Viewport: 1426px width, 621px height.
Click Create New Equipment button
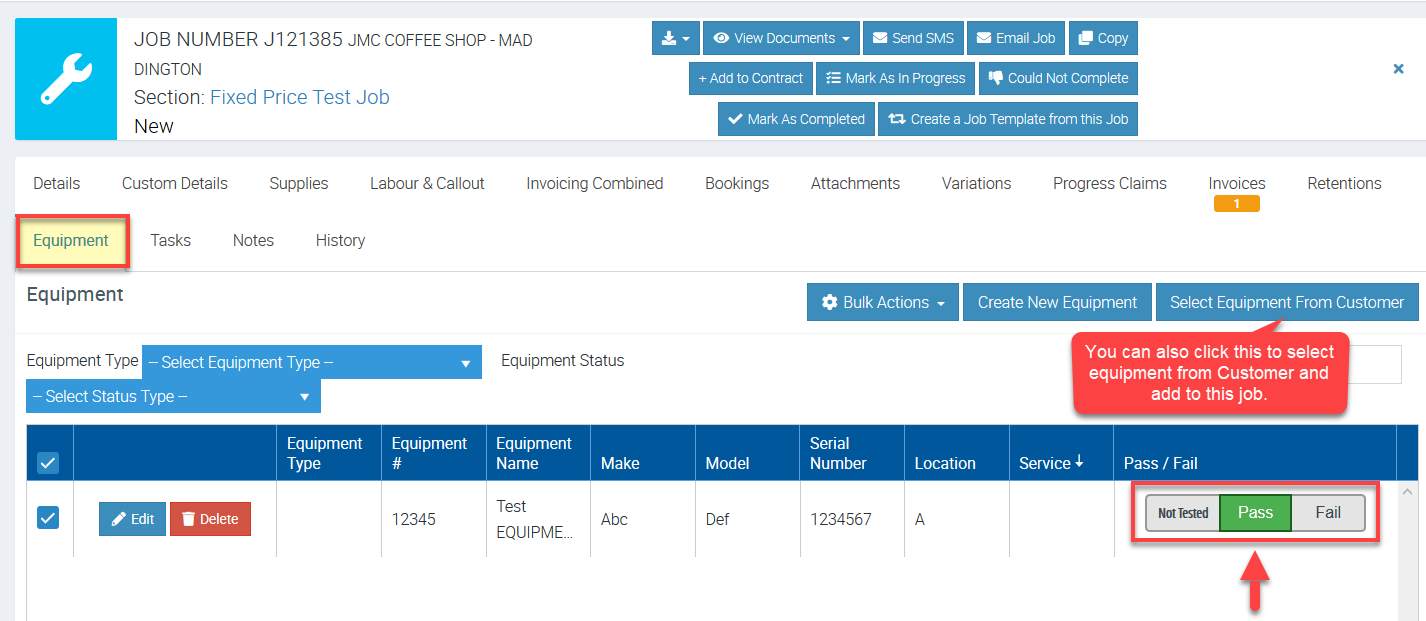point(1057,302)
